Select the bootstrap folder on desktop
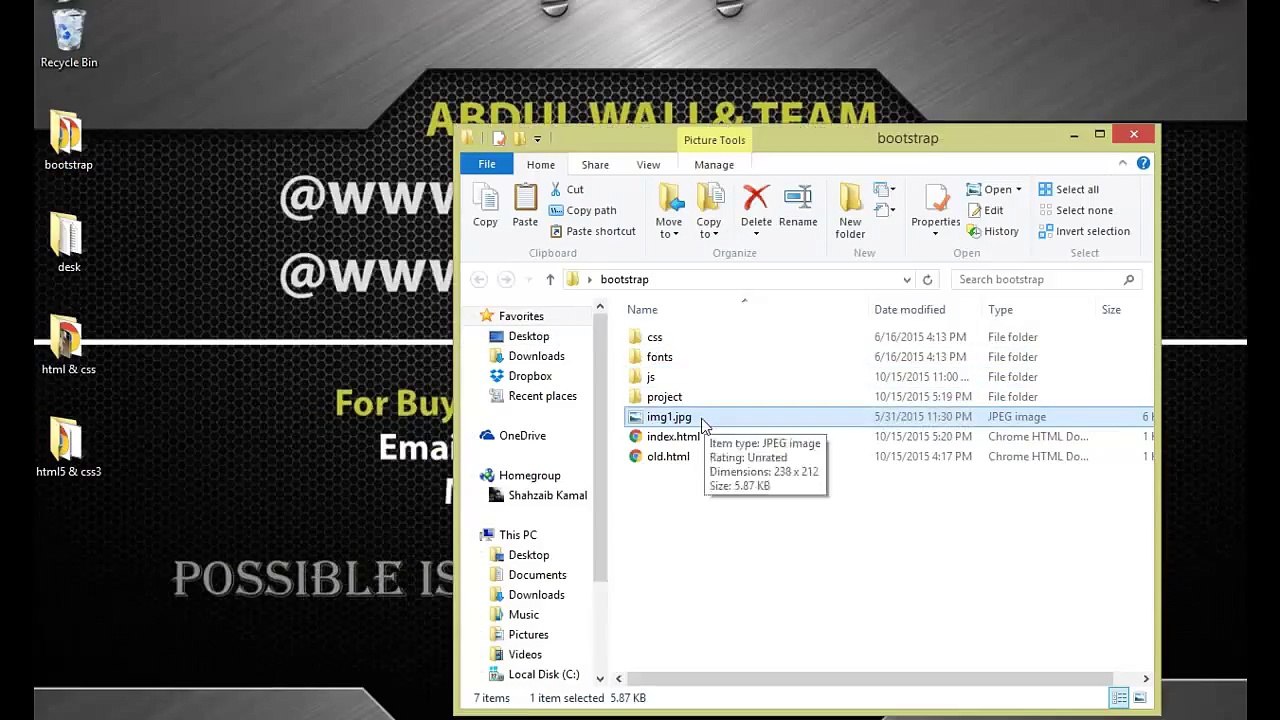 tap(69, 140)
